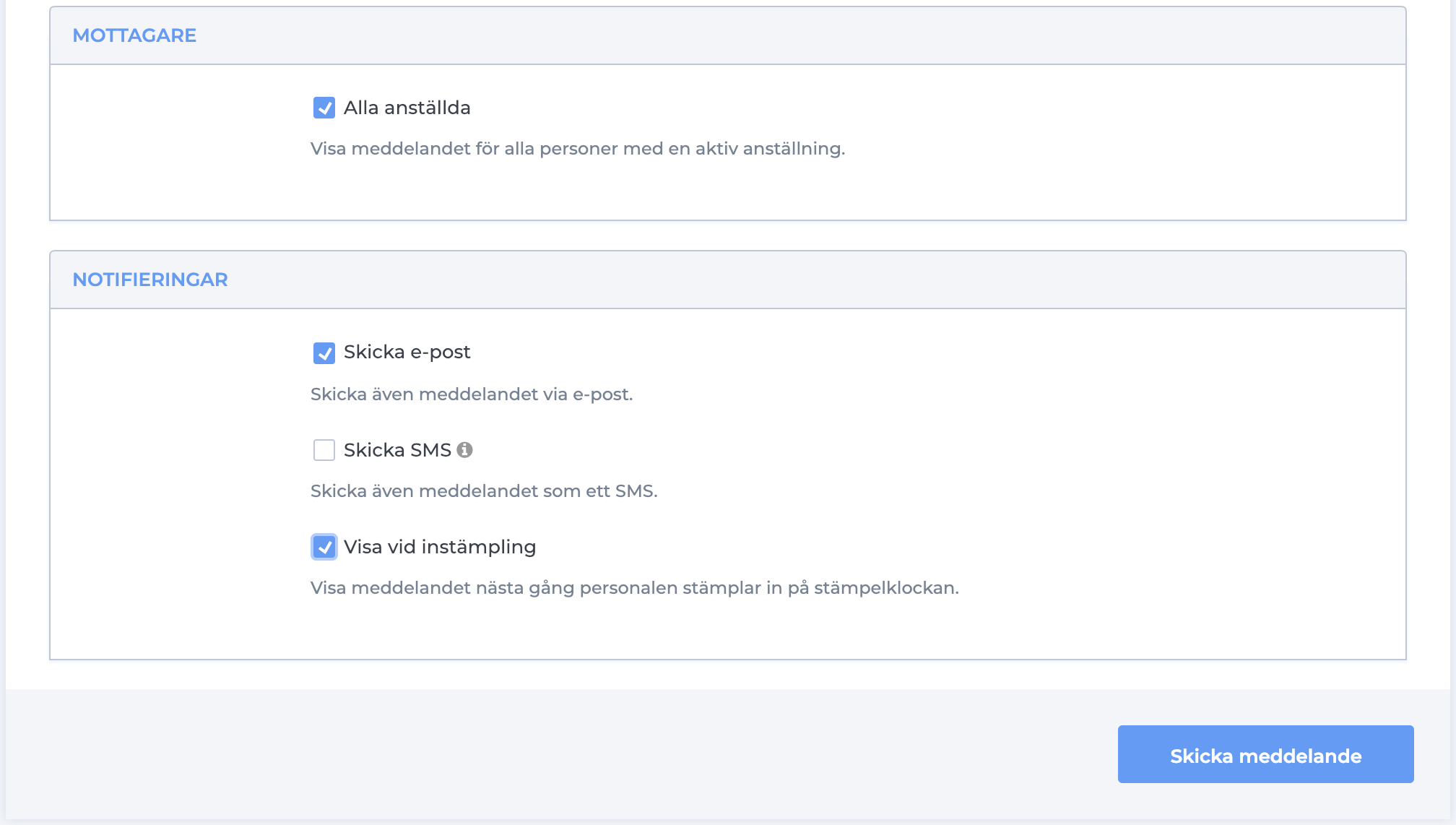
Task: Click the 'Alla anställda' label text
Action: pos(407,108)
